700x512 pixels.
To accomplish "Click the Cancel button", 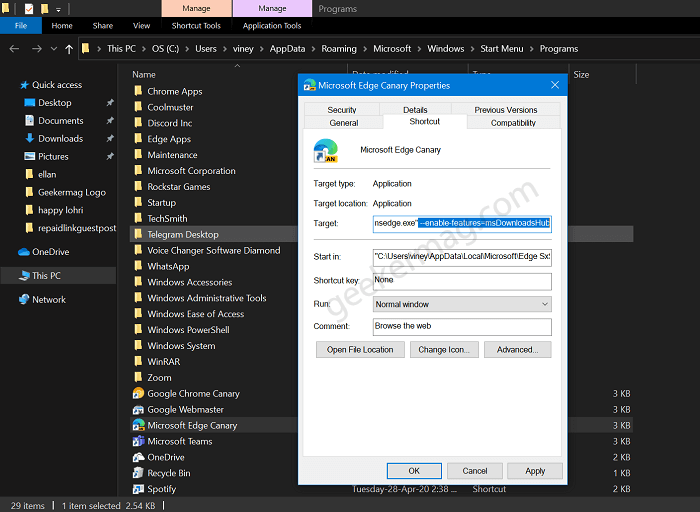I will pos(475,470).
